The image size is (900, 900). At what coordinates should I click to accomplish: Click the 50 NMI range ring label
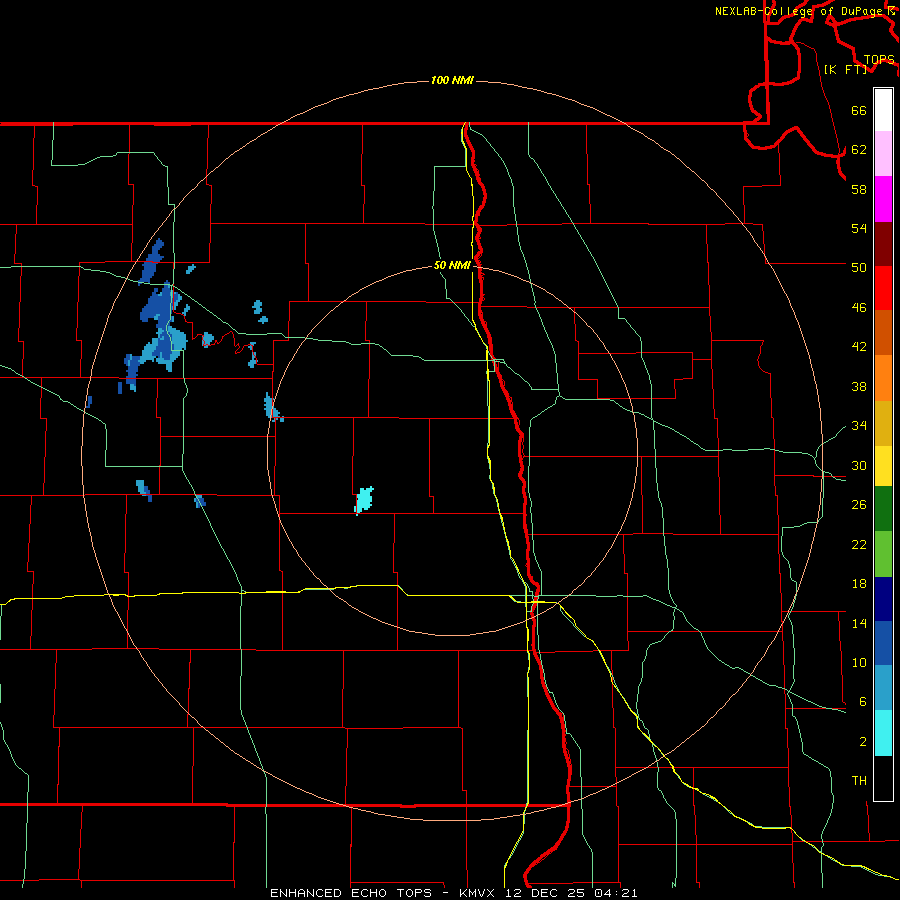click(x=452, y=265)
